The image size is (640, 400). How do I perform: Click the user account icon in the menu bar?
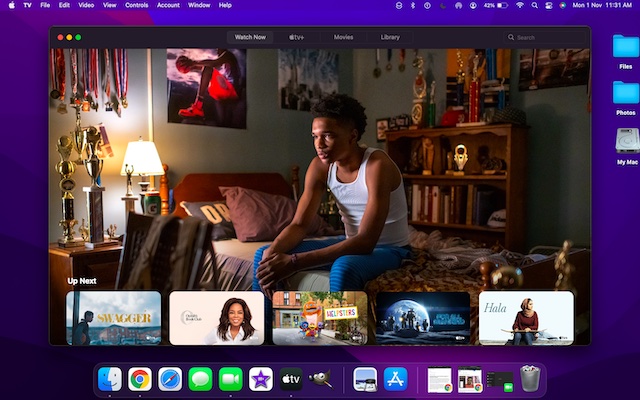473,5
